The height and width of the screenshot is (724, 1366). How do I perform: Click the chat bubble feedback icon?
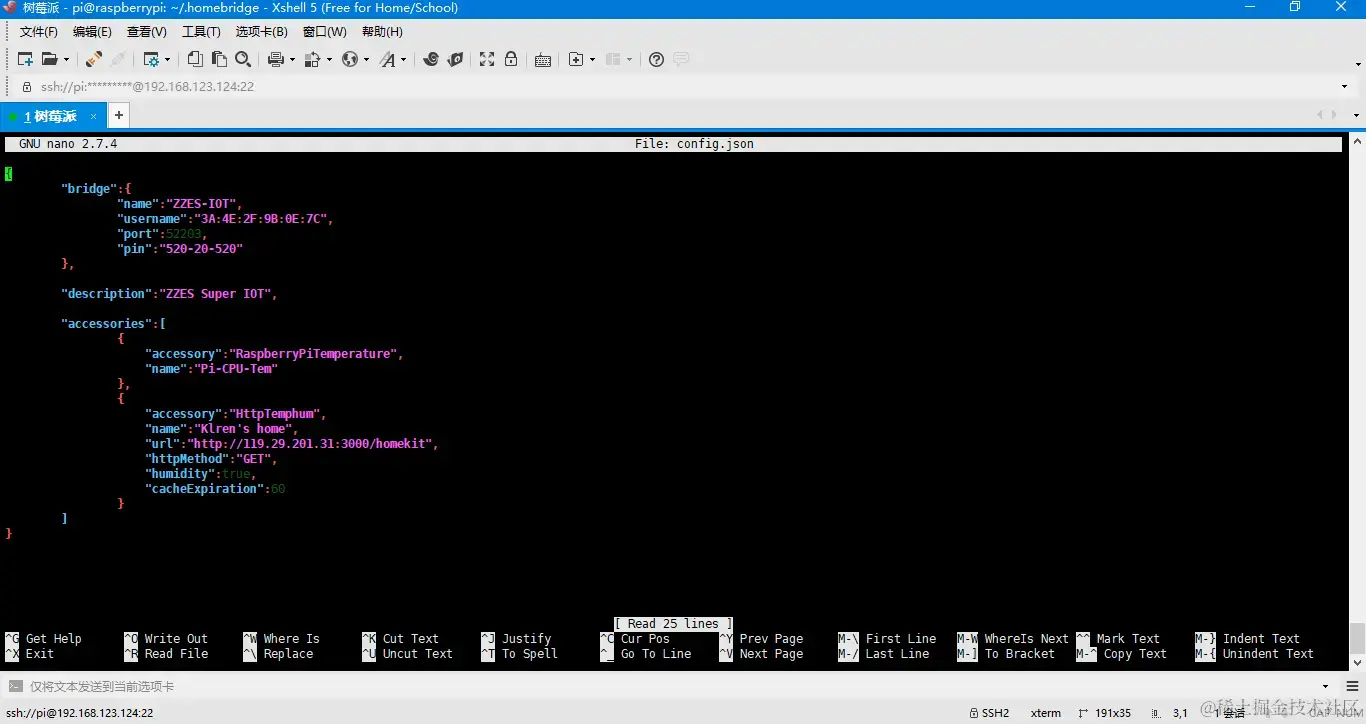(681, 60)
